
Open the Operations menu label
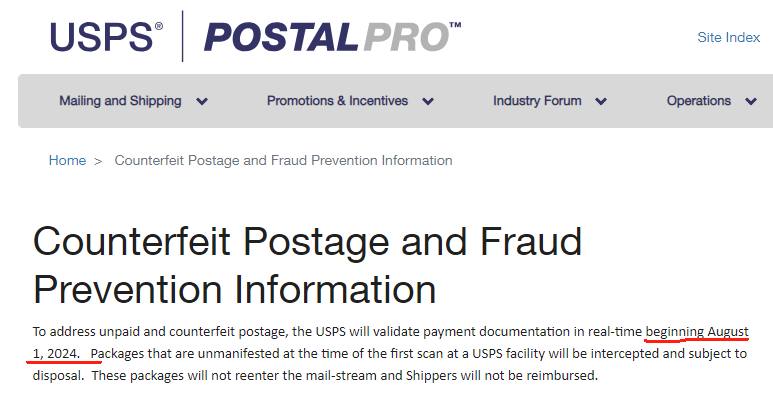click(x=699, y=101)
